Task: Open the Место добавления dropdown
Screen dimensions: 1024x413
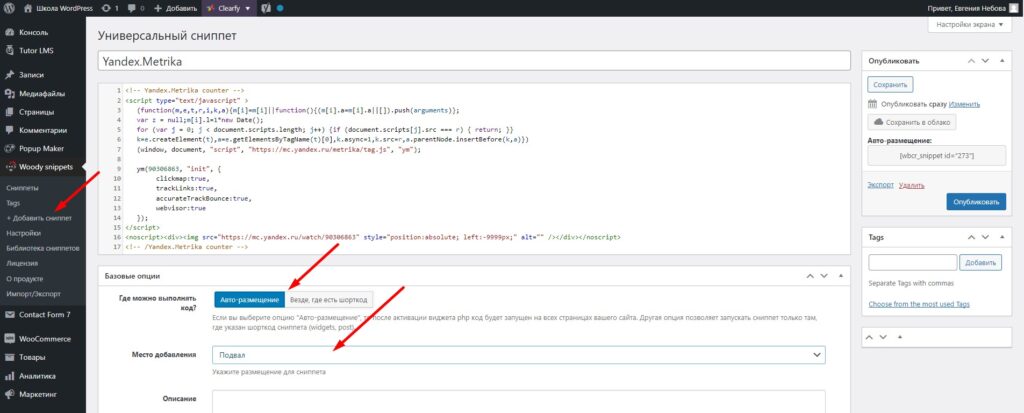Action: point(518,355)
